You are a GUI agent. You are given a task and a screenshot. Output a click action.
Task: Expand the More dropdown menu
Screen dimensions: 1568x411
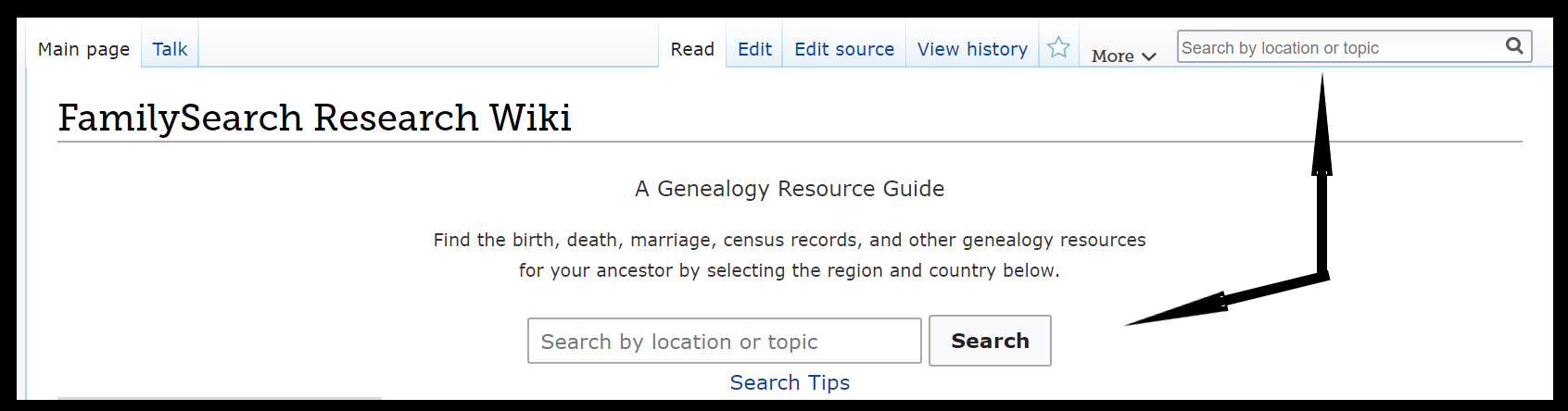click(x=1123, y=56)
